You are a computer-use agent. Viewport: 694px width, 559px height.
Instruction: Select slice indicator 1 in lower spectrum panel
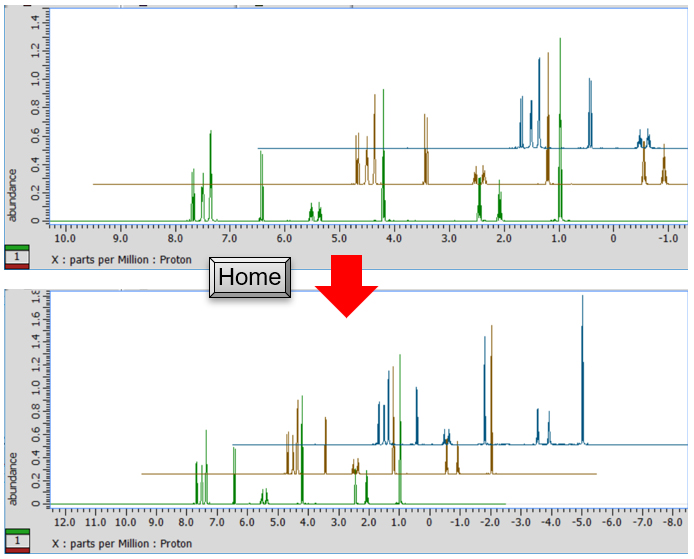[17, 542]
